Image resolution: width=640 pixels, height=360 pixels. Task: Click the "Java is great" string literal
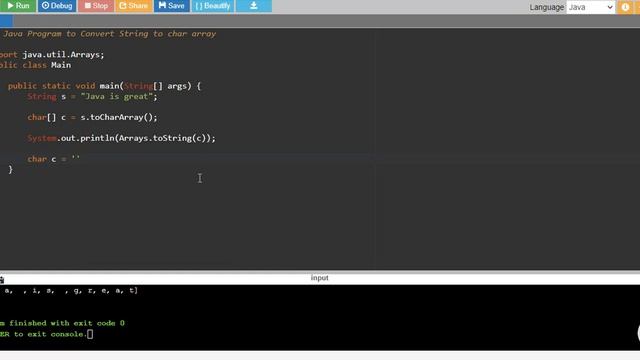(117, 96)
